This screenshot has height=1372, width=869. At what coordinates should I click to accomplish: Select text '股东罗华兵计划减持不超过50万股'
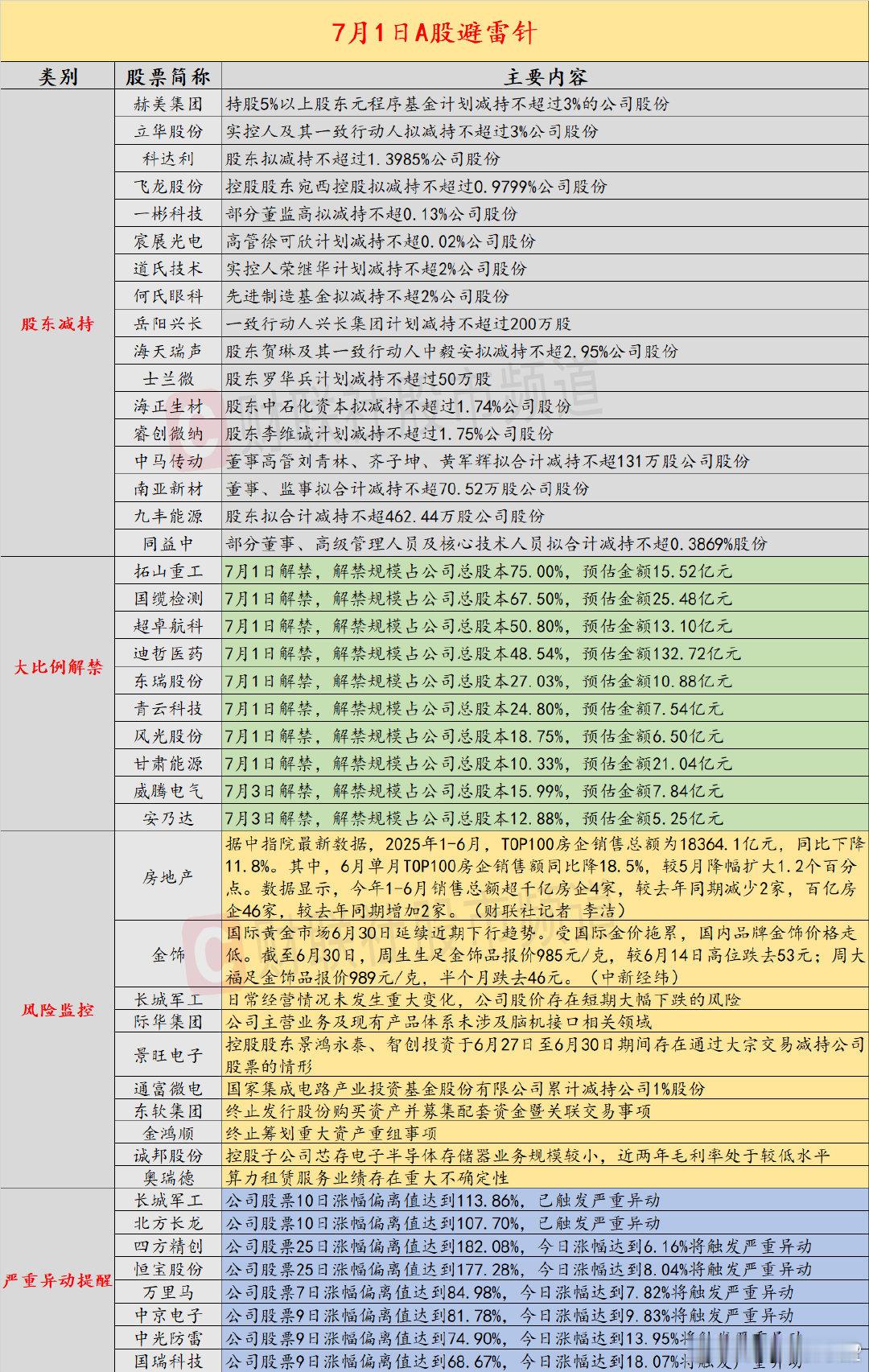pos(358,378)
